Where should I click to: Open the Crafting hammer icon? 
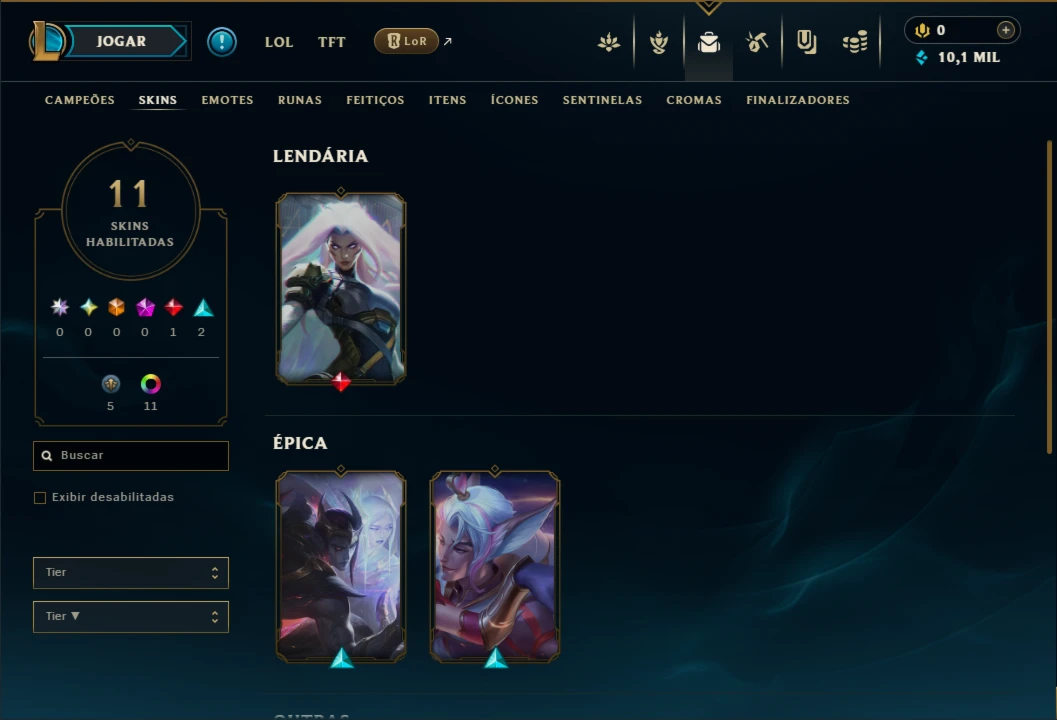[x=757, y=42]
